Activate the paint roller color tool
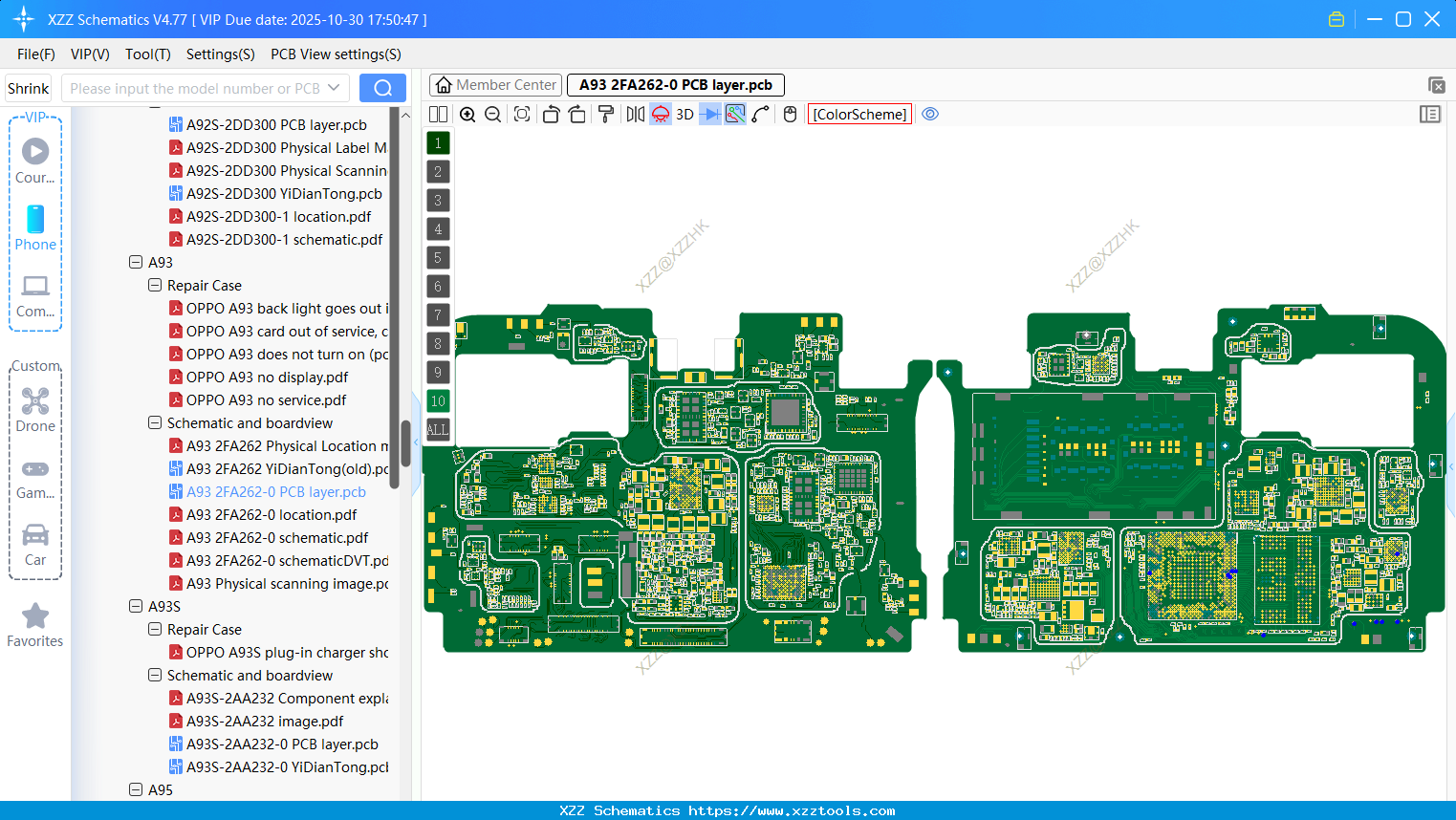The image size is (1456, 820). tap(604, 114)
